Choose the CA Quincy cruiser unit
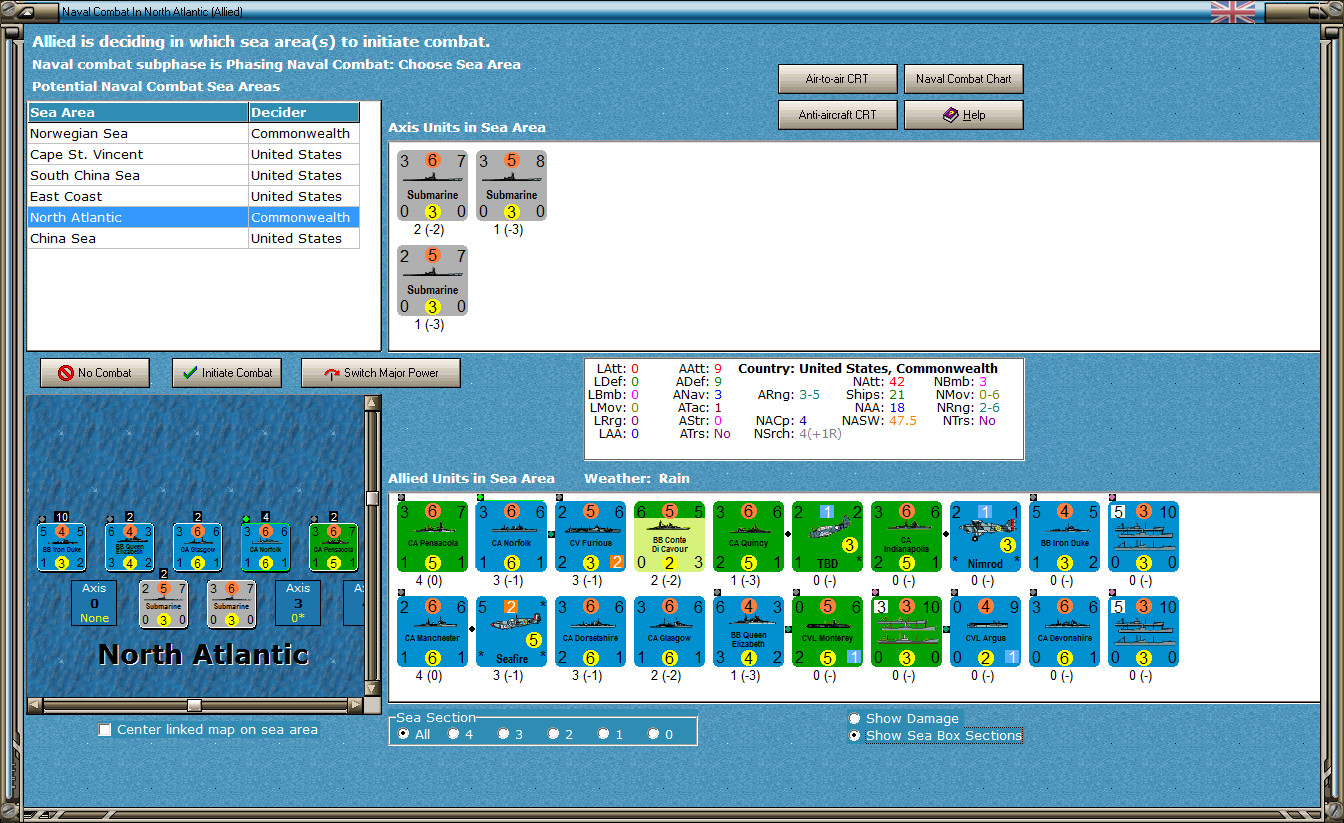This screenshot has height=823, width=1344. [748, 536]
